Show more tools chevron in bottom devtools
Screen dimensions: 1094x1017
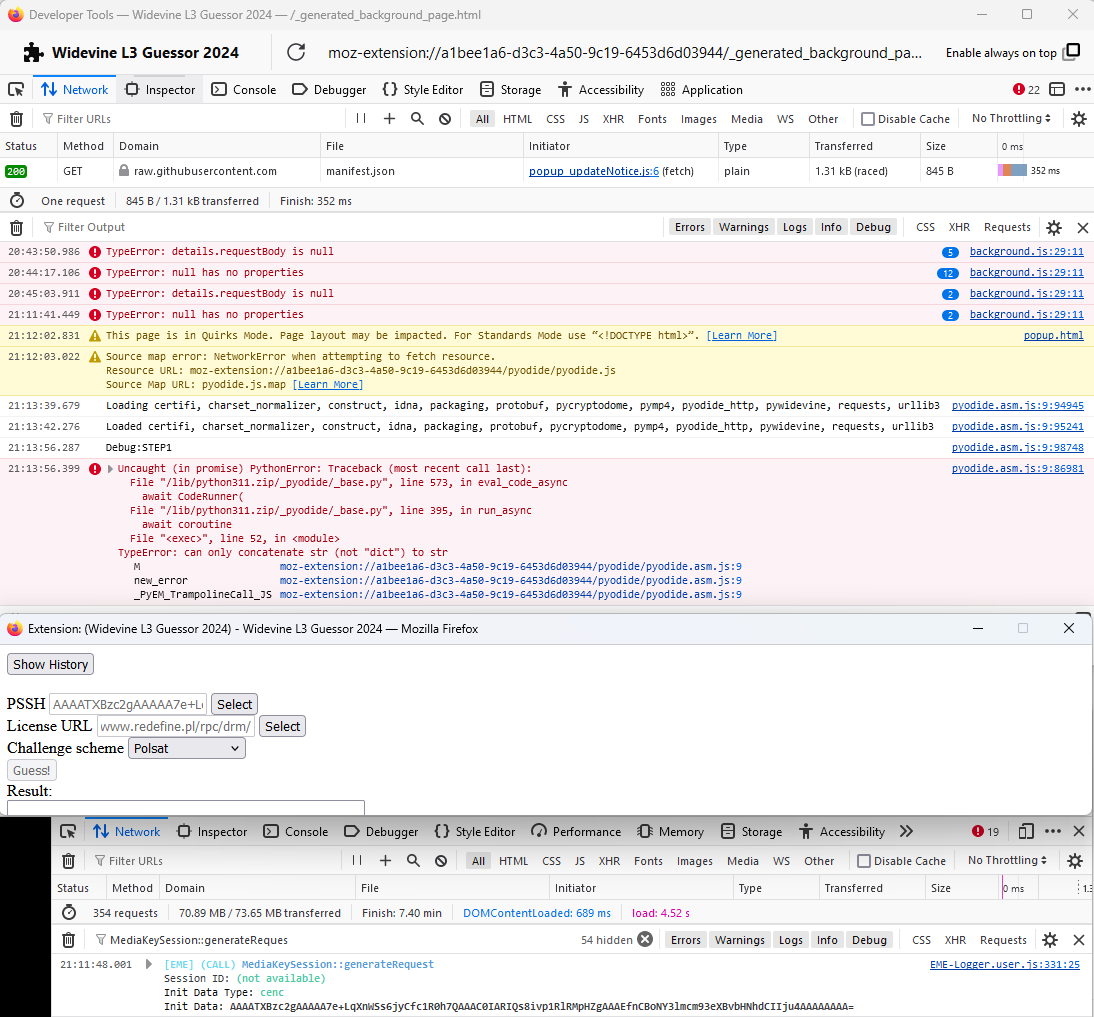pos(906,831)
